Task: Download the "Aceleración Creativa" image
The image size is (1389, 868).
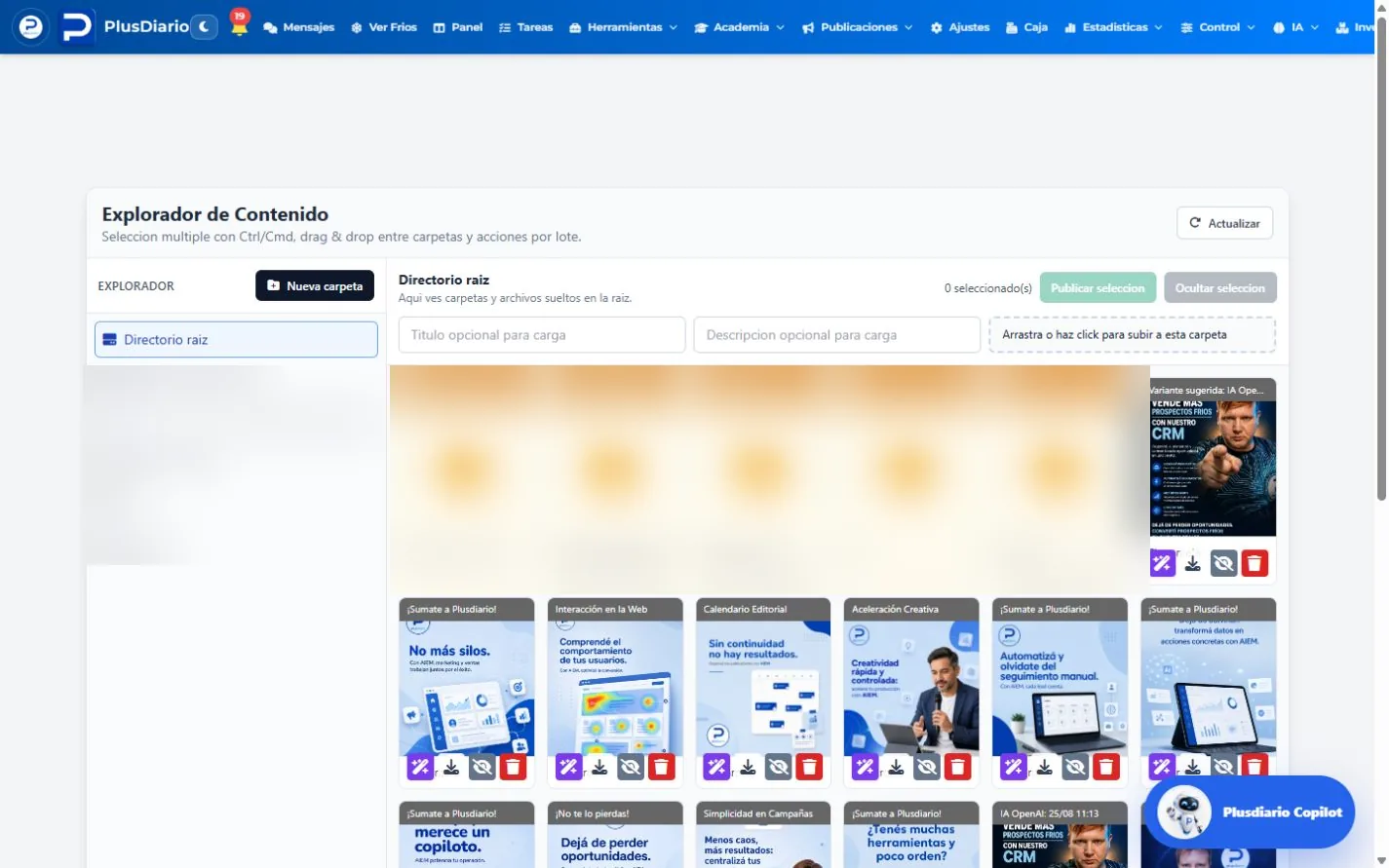Action: 896,767
